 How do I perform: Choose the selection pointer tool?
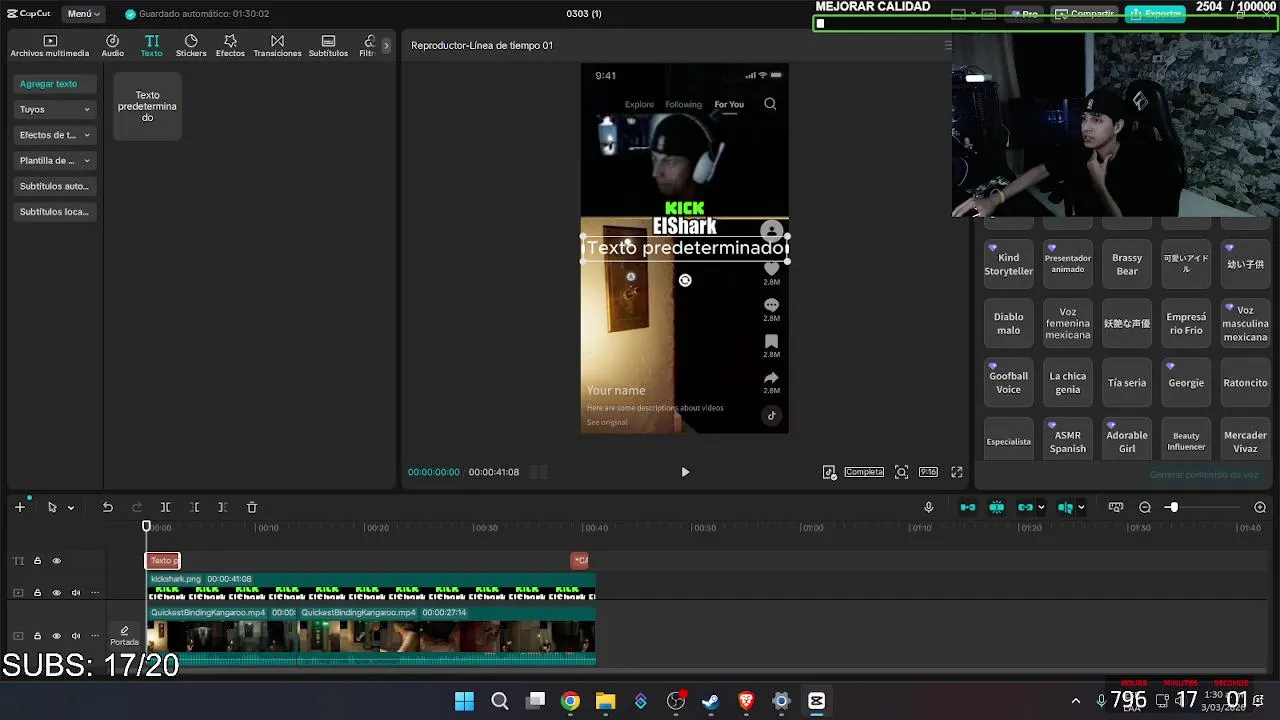click(x=52, y=507)
